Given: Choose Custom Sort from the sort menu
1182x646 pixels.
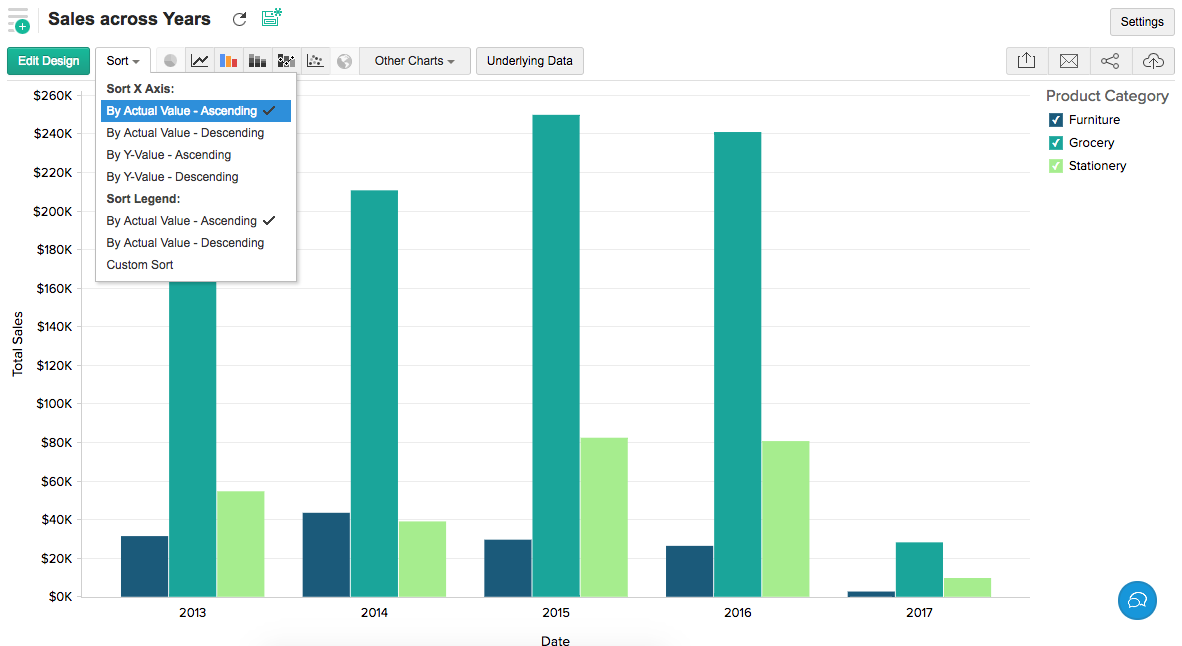Looking at the screenshot, I should pos(139,264).
